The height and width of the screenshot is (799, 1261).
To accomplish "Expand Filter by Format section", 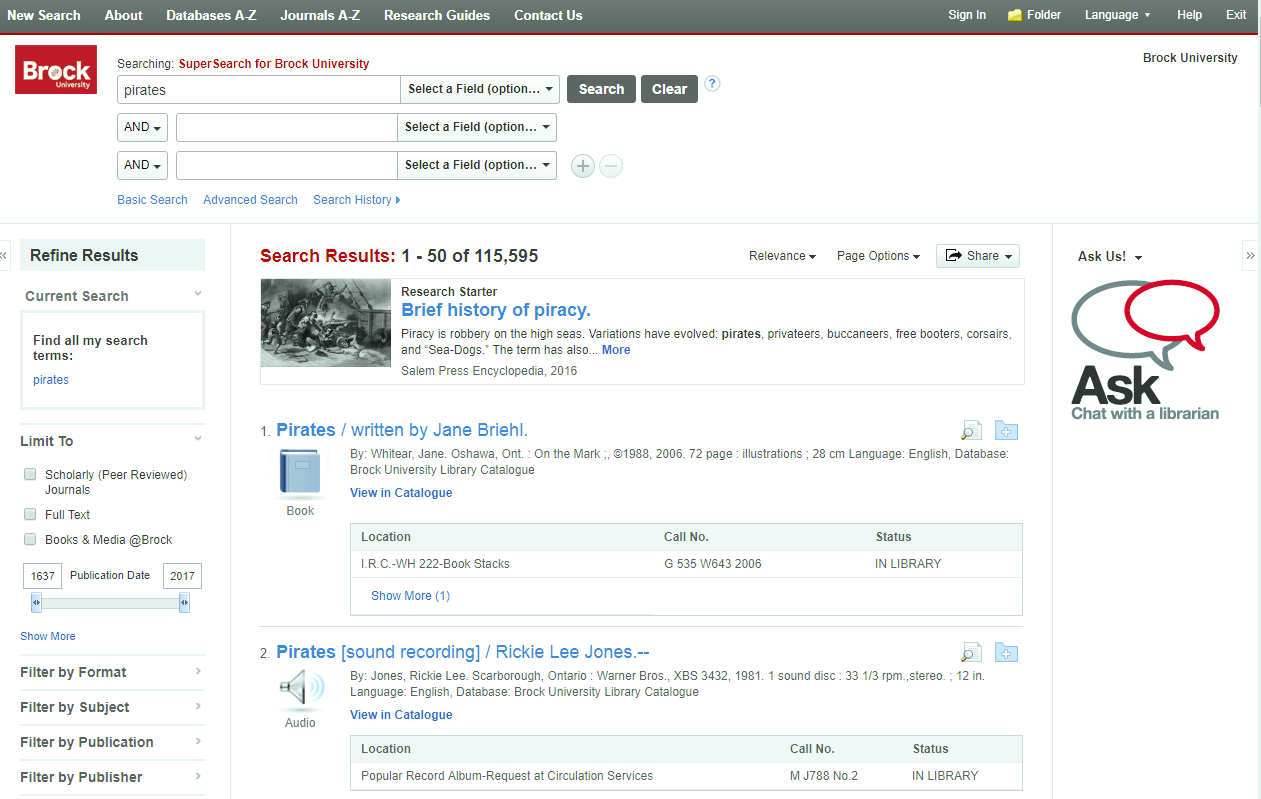I will click(112, 672).
